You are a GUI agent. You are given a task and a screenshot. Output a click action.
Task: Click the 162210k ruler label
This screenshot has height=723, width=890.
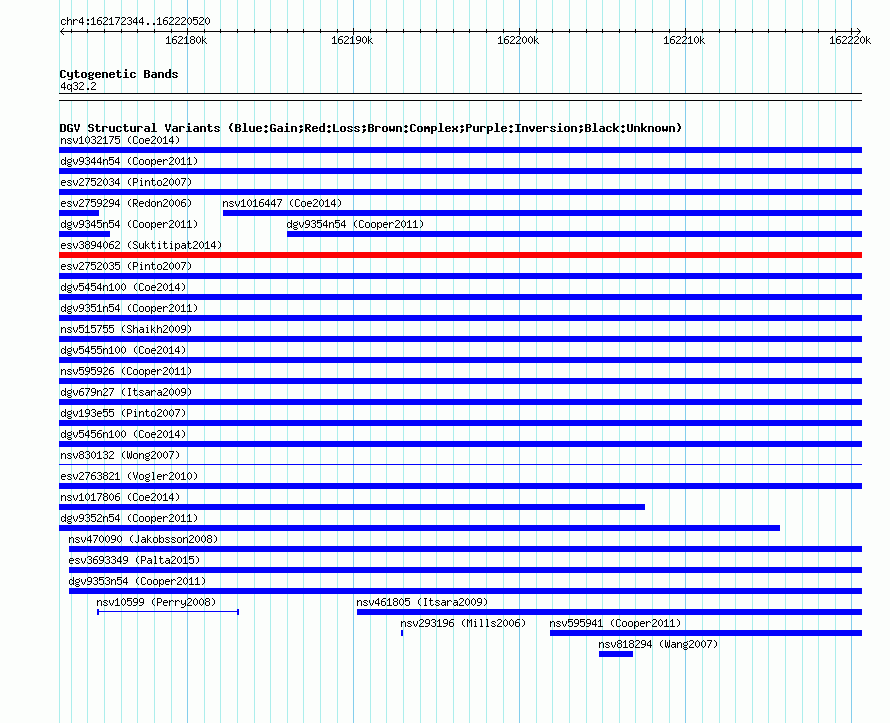tap(684, 40)
